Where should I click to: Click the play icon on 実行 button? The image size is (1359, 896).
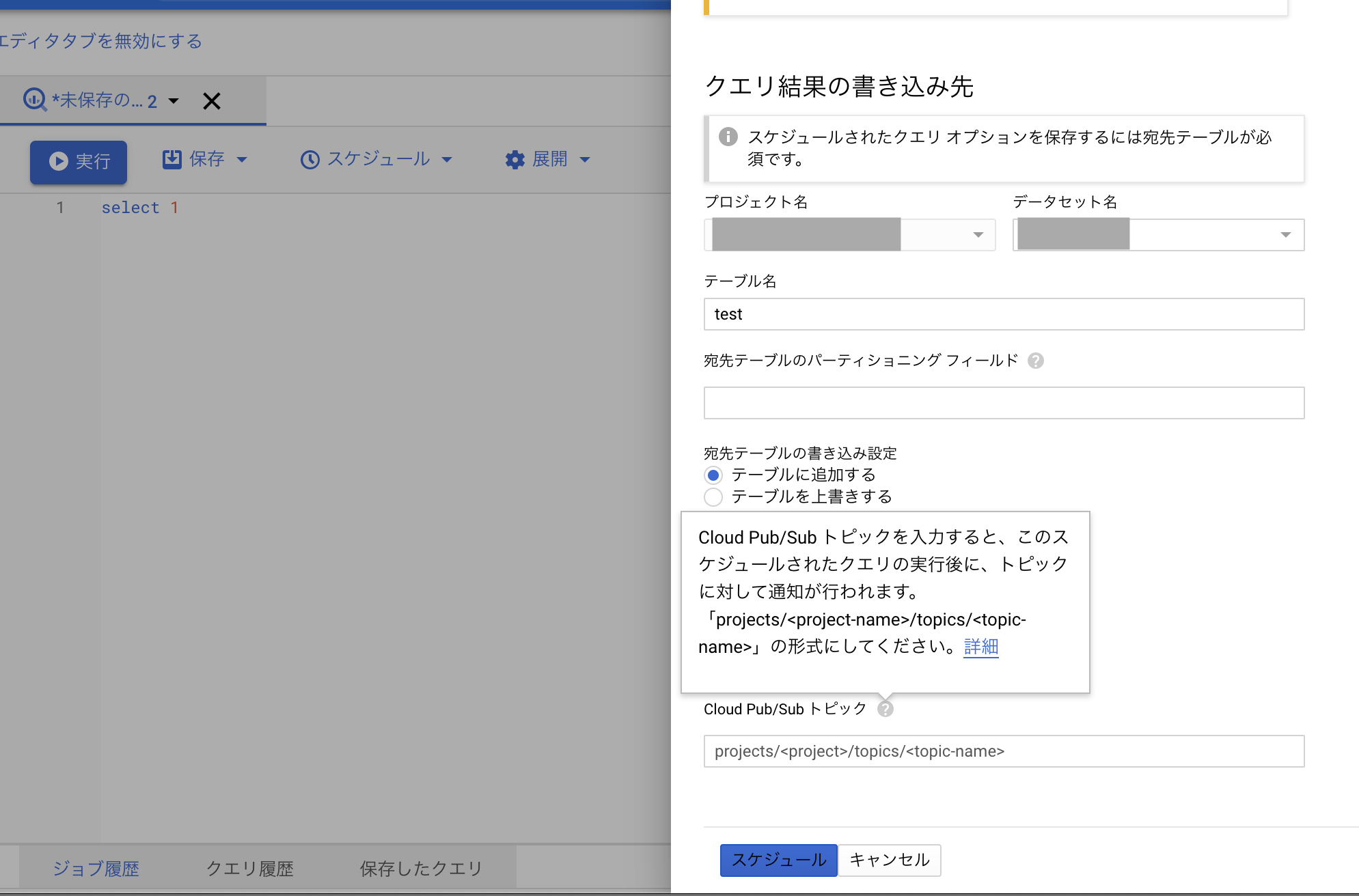(x=58, y=161)
